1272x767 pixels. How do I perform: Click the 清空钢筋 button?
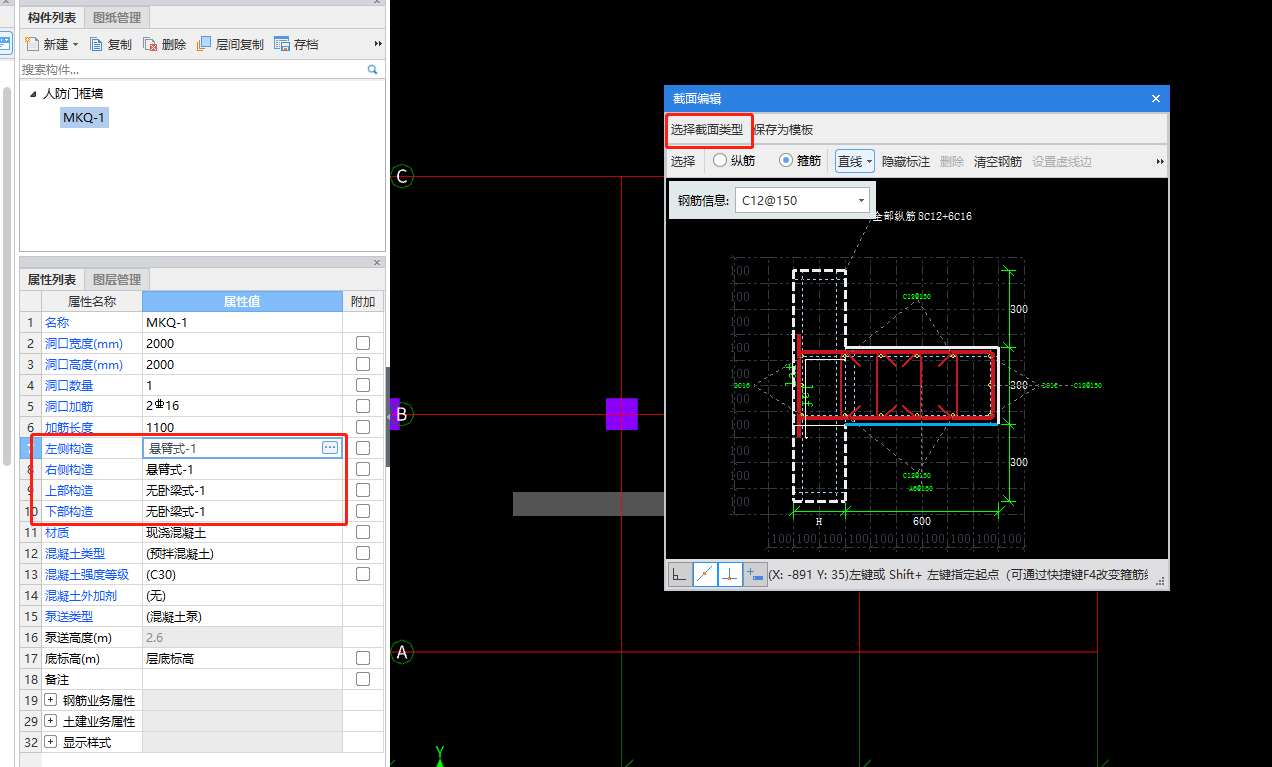[998, 161]
